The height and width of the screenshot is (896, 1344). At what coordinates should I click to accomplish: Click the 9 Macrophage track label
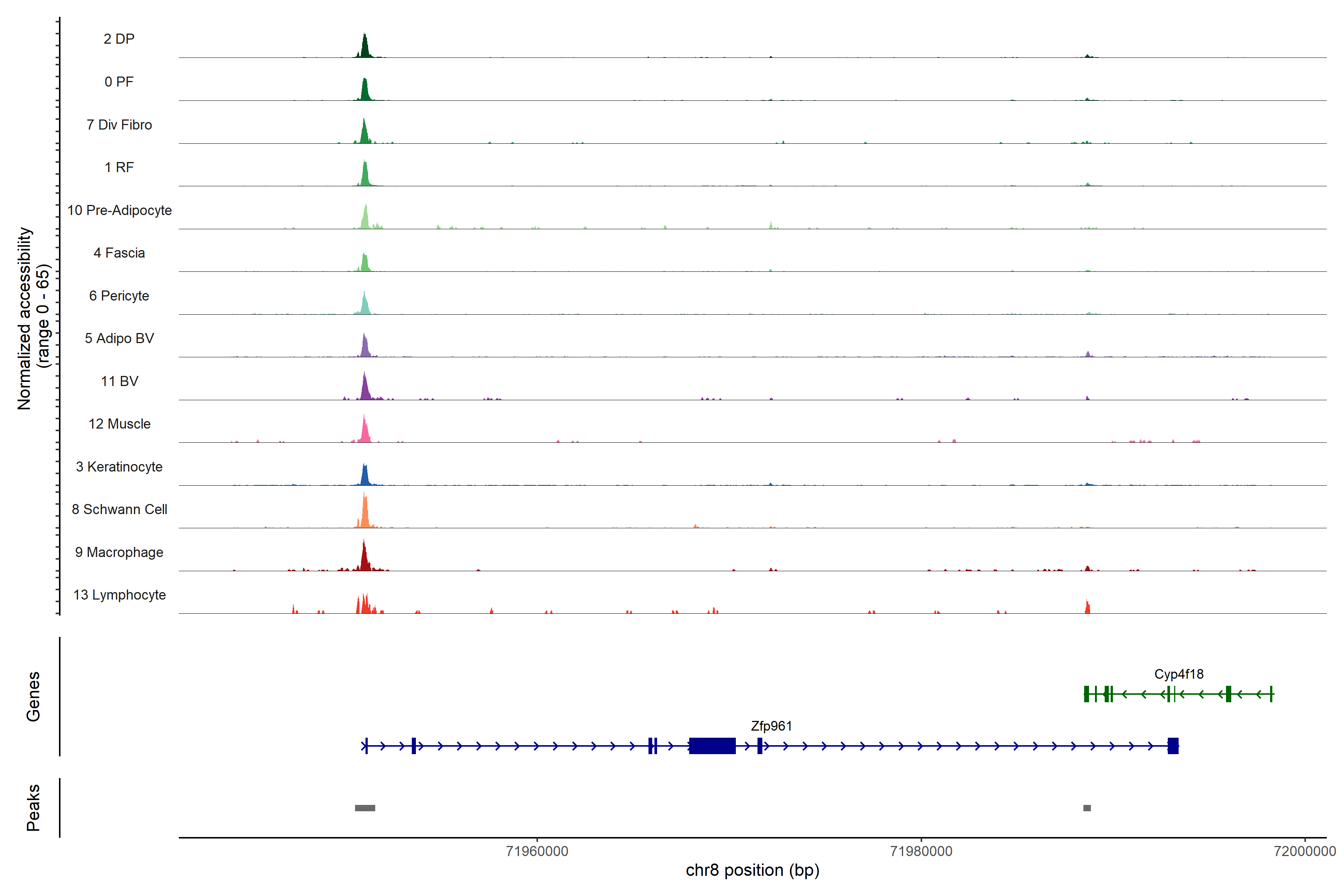pos(119,552)
